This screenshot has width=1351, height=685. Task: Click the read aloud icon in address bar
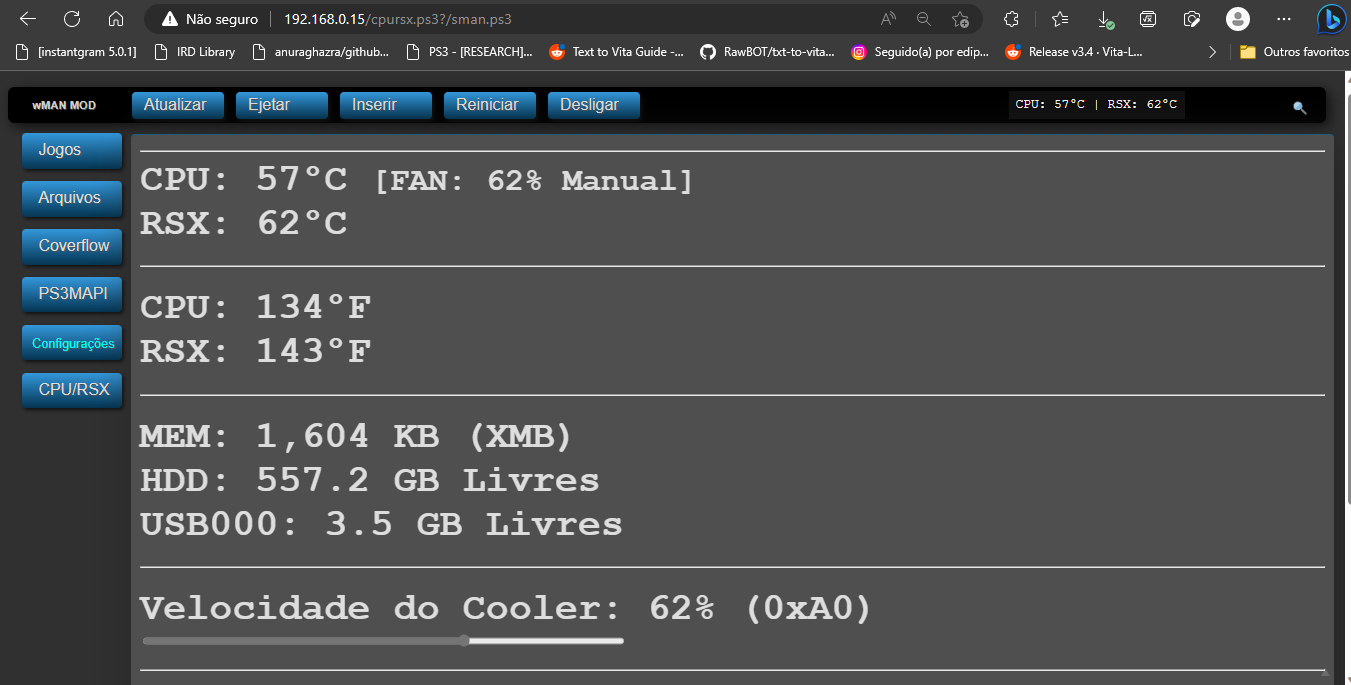pos(886,18)
